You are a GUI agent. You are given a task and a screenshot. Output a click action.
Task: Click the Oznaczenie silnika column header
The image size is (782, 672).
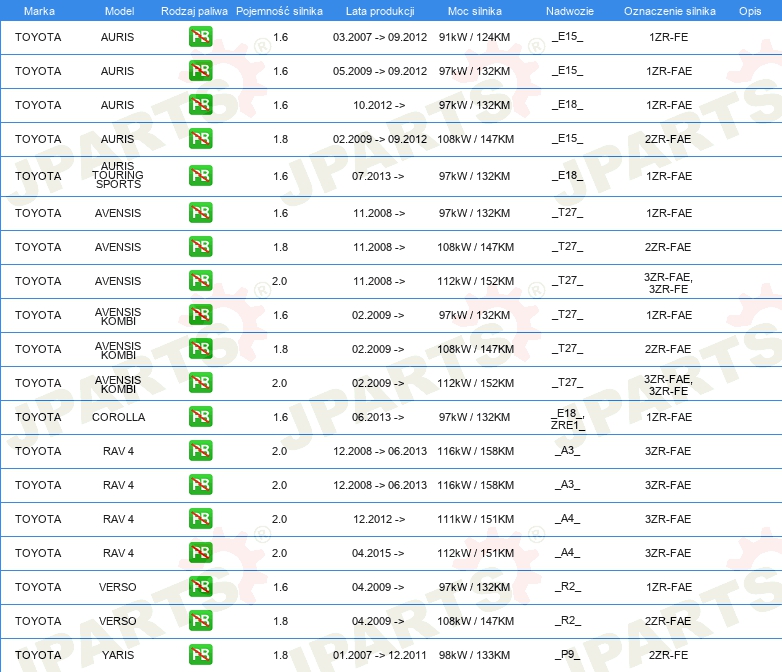(x=670, y=11)
